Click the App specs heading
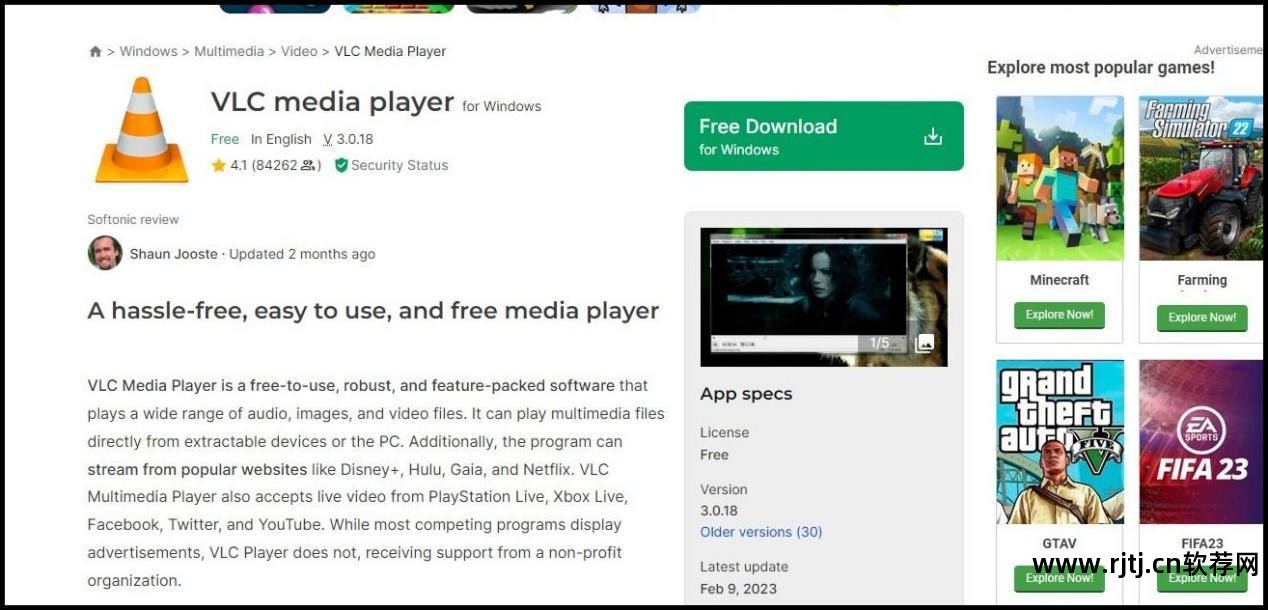 (x=746, y=394)
